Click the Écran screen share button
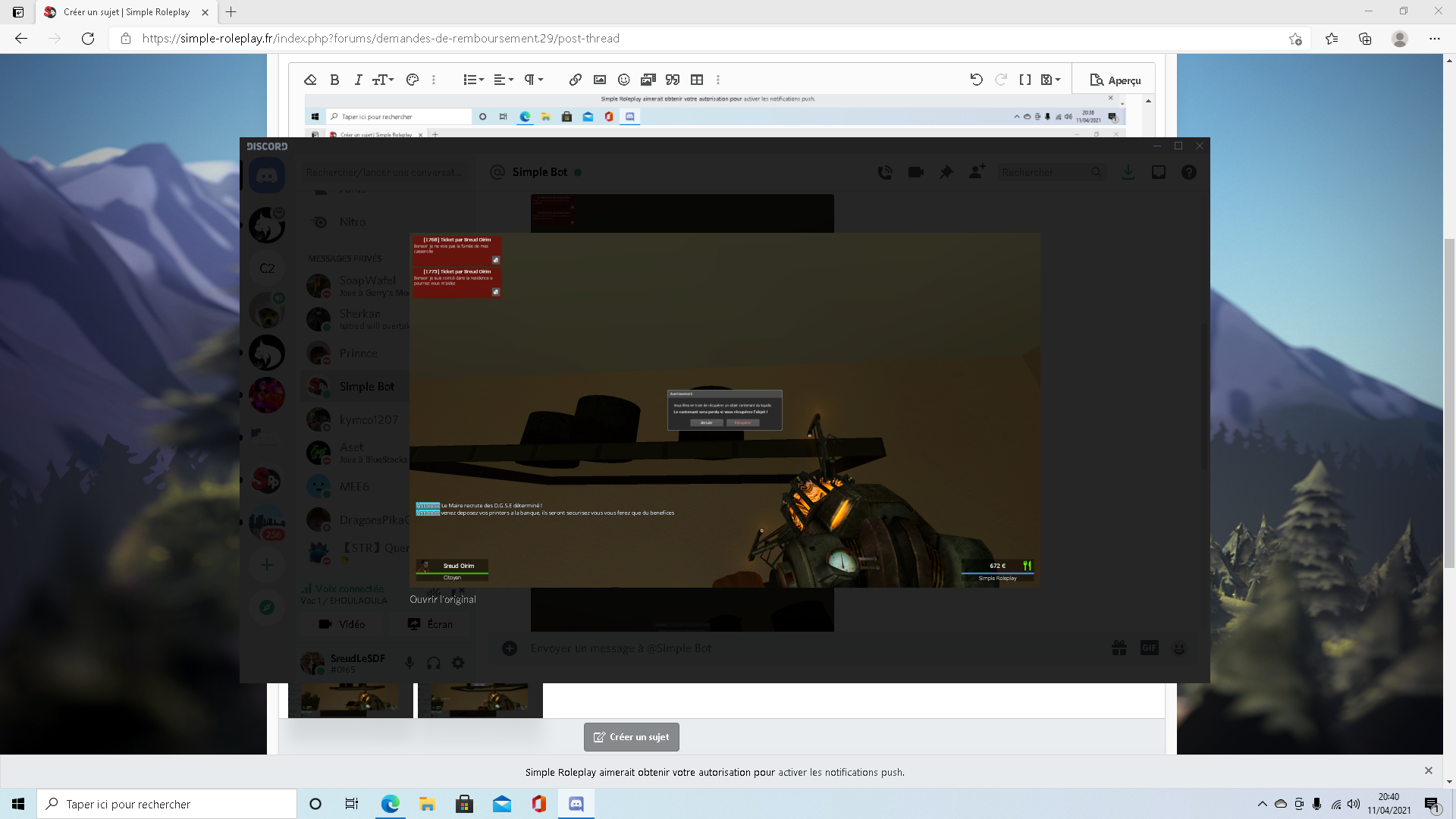1456x819 pixels. coord(431,624)
